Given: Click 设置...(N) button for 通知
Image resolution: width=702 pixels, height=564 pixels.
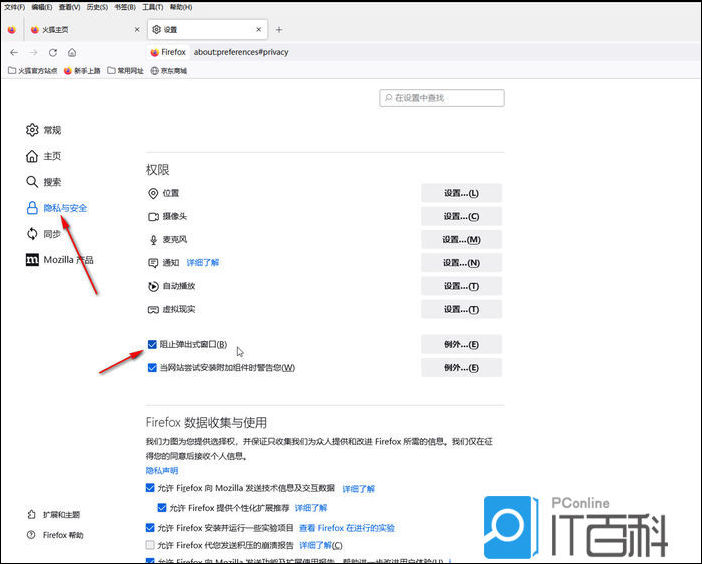Looking at the screenshot, I should tap(461, 263).
